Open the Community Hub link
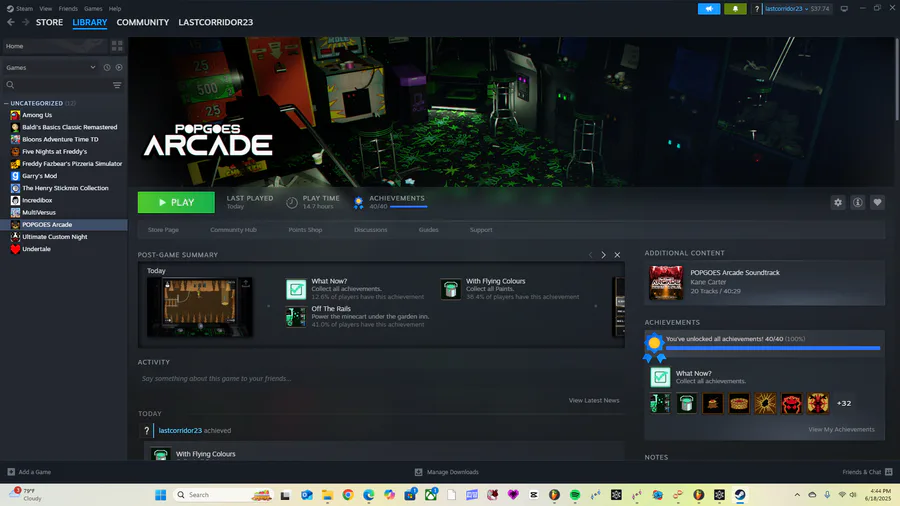Image resolution: width=900 pixels, height=506 pixels. [233, 229]
